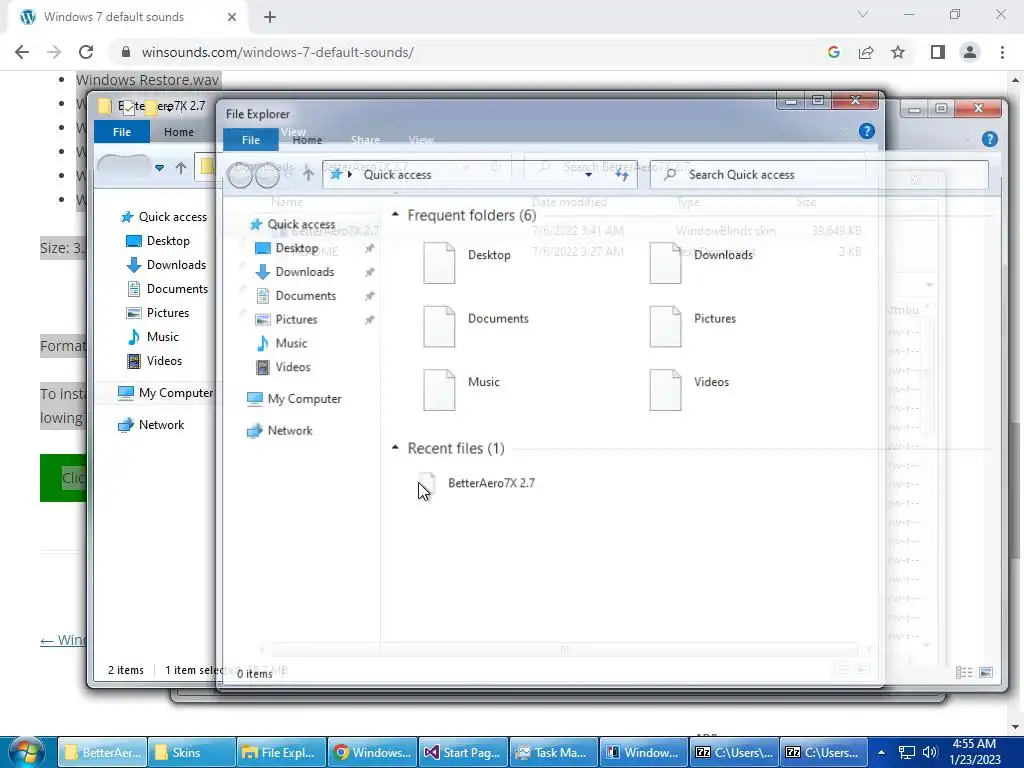Open a new Chrome tab with plus
1024x768 pixels.
tap(270, 17)
